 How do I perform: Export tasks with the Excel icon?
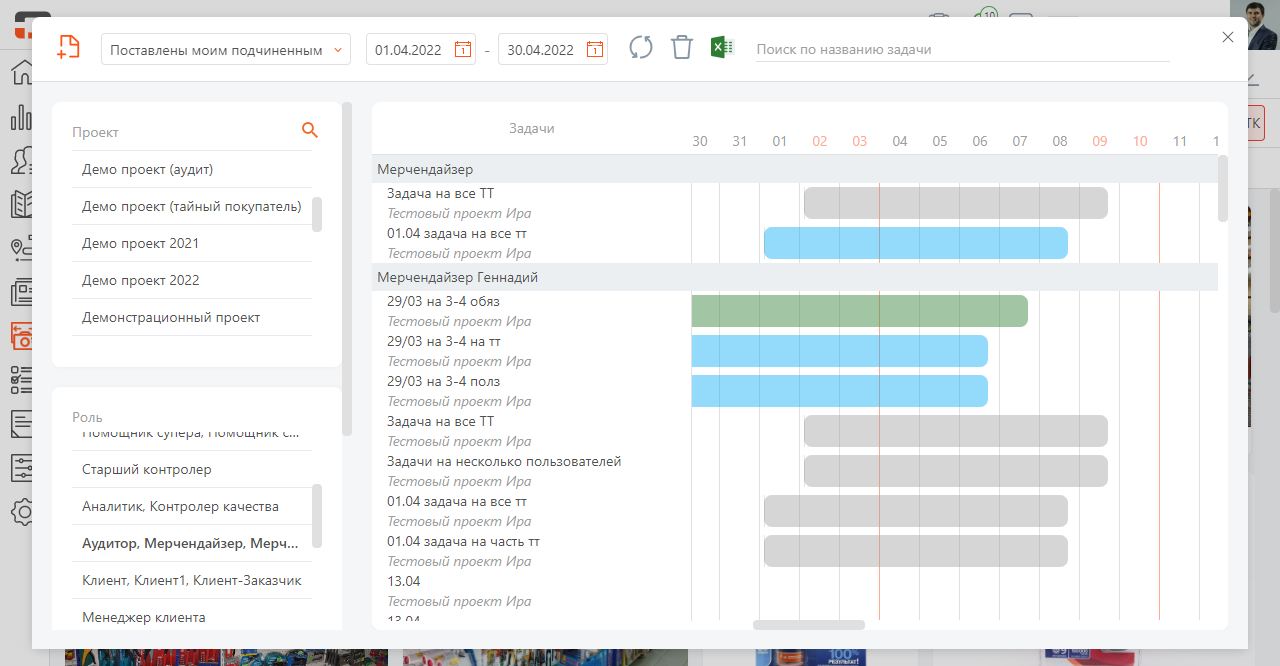(x=722, y=48)
